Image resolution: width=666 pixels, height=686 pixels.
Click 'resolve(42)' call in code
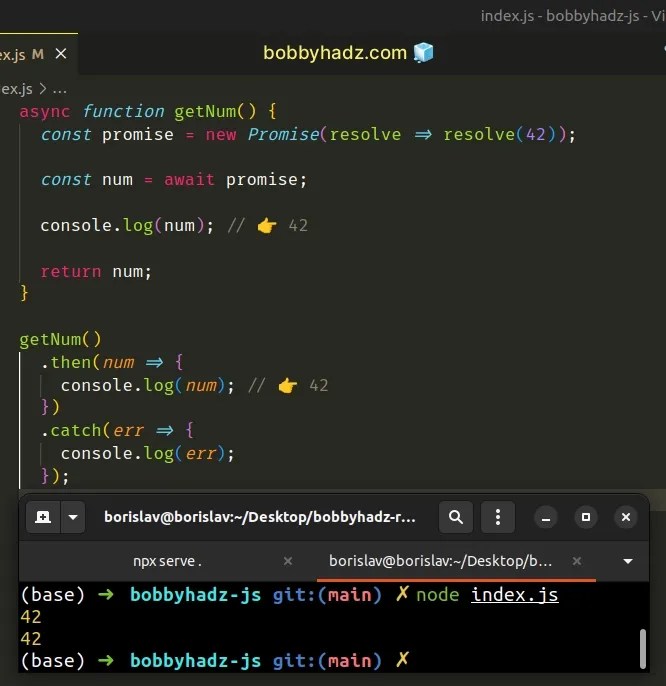[x=499, y=134]
